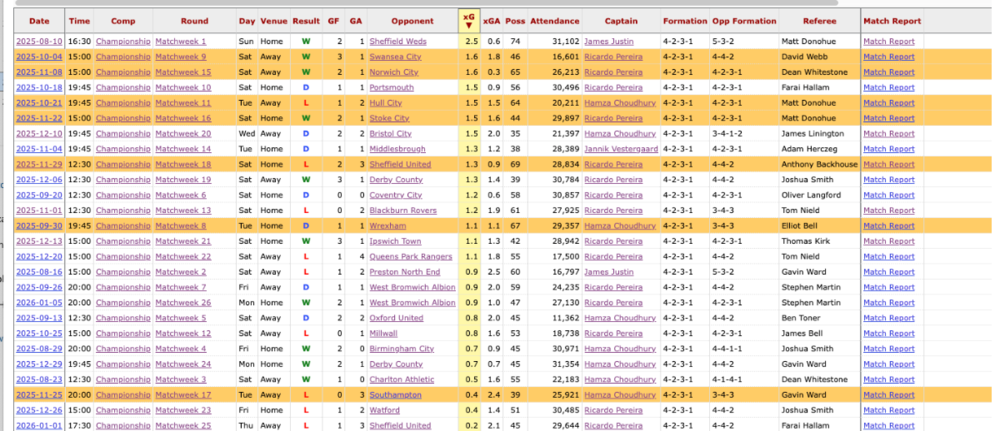Open Matchweek 9 round link
This screenshot has height=431, width=1000.
pyautogui.click(x=181, y=57)
